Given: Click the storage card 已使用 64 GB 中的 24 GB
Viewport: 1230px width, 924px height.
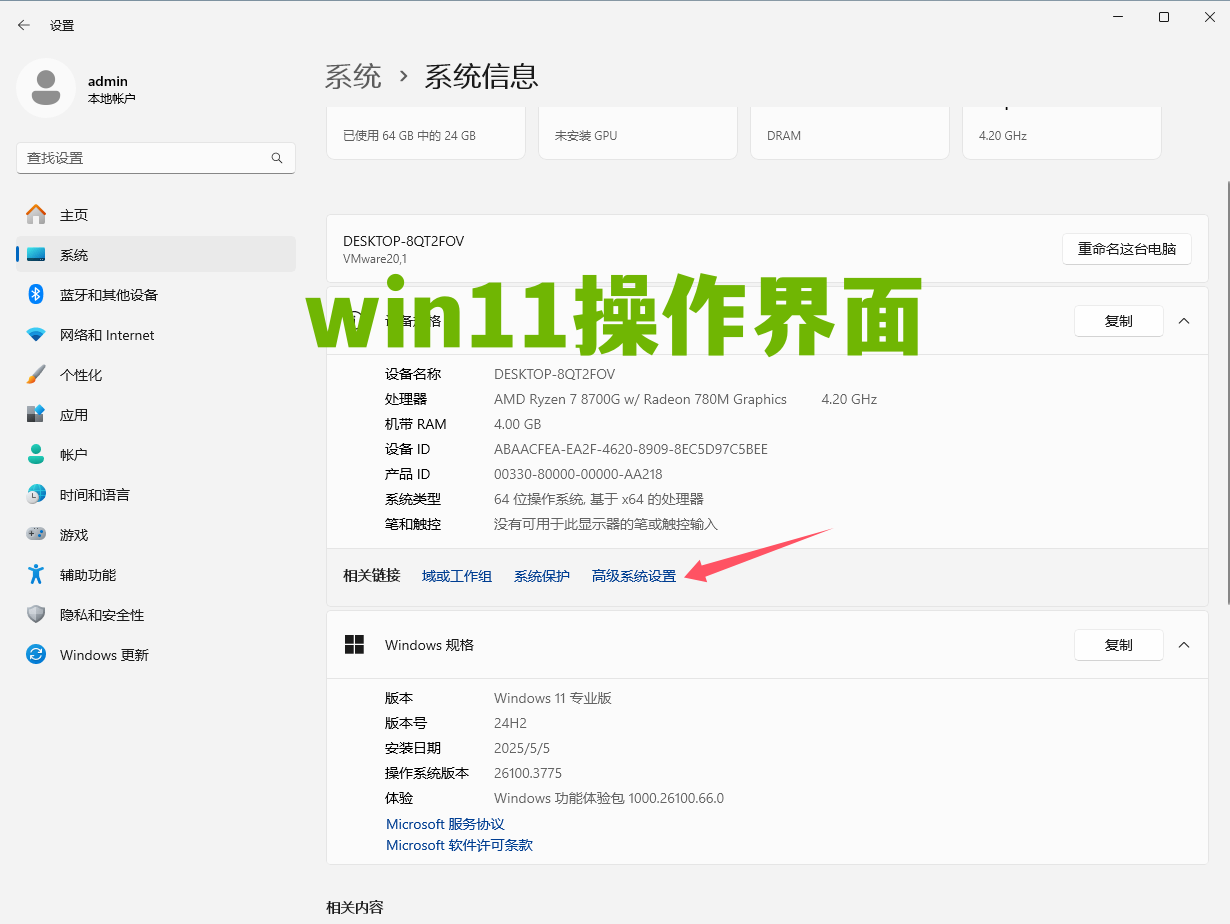Looking at the screenshot, I should pos(426,132).
